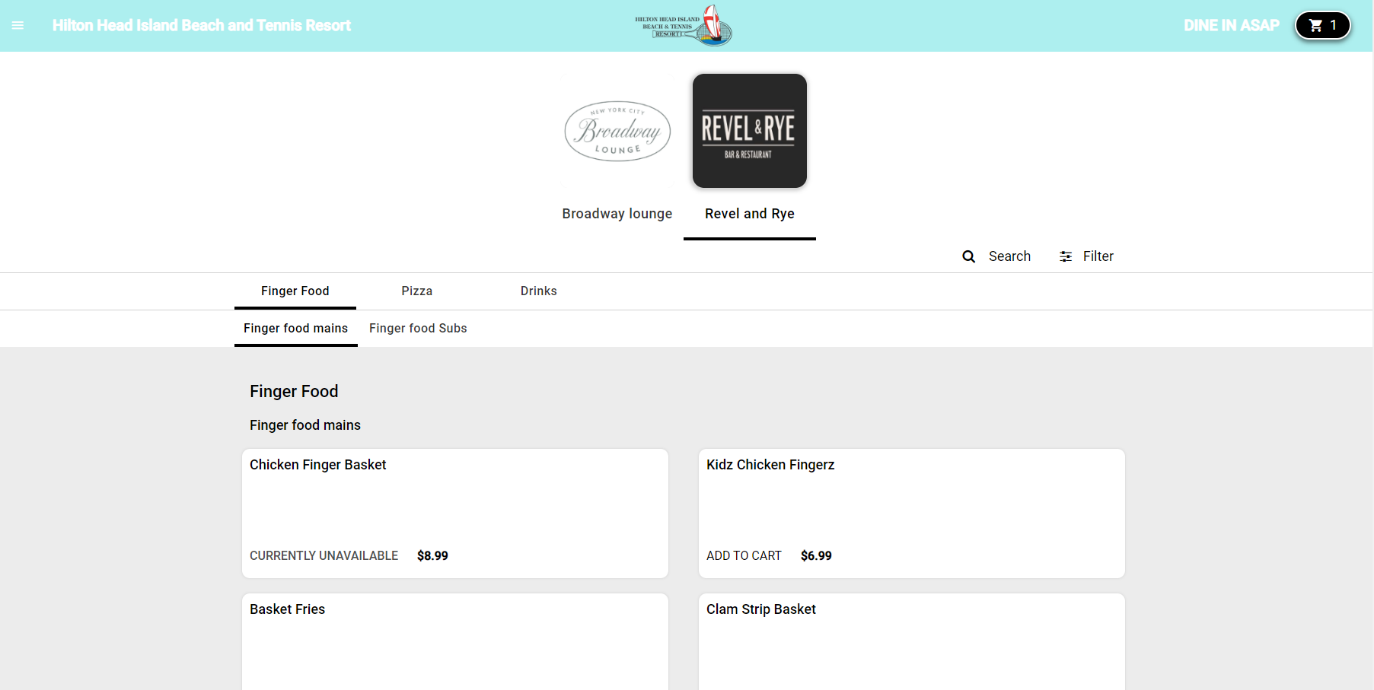The width and height of the screenshot is (1374, 690).
Task: Open the Chicken Finger Basket item card
Action: (x=455, y=513)
